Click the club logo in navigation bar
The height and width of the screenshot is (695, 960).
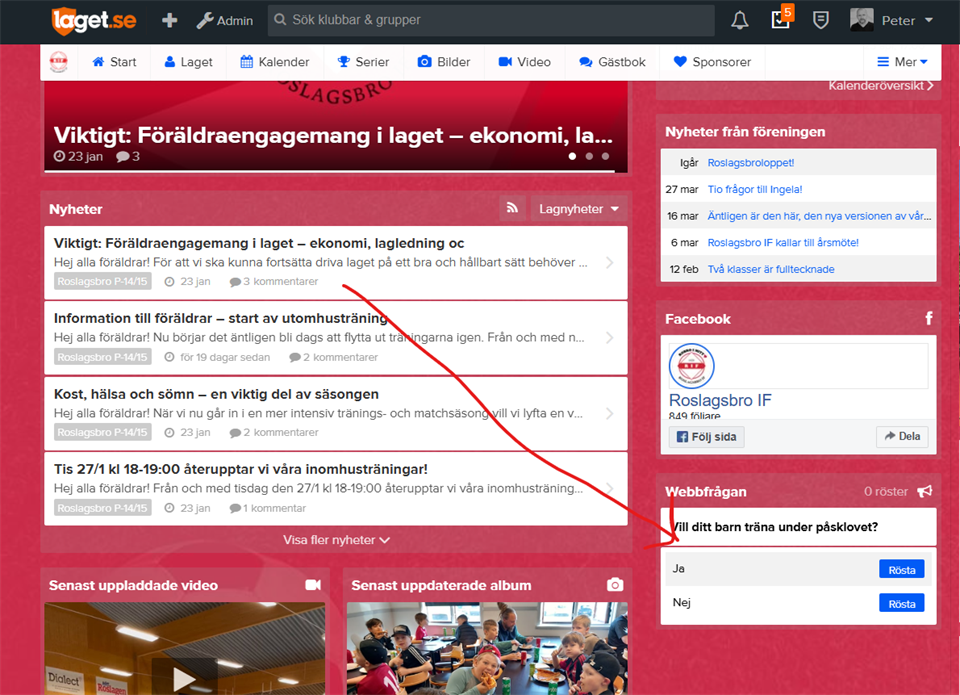59,62
